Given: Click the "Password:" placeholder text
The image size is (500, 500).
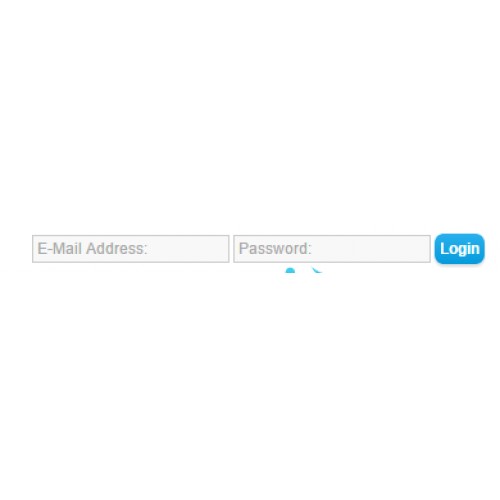Looking at the screenshot, I should 275,249.
